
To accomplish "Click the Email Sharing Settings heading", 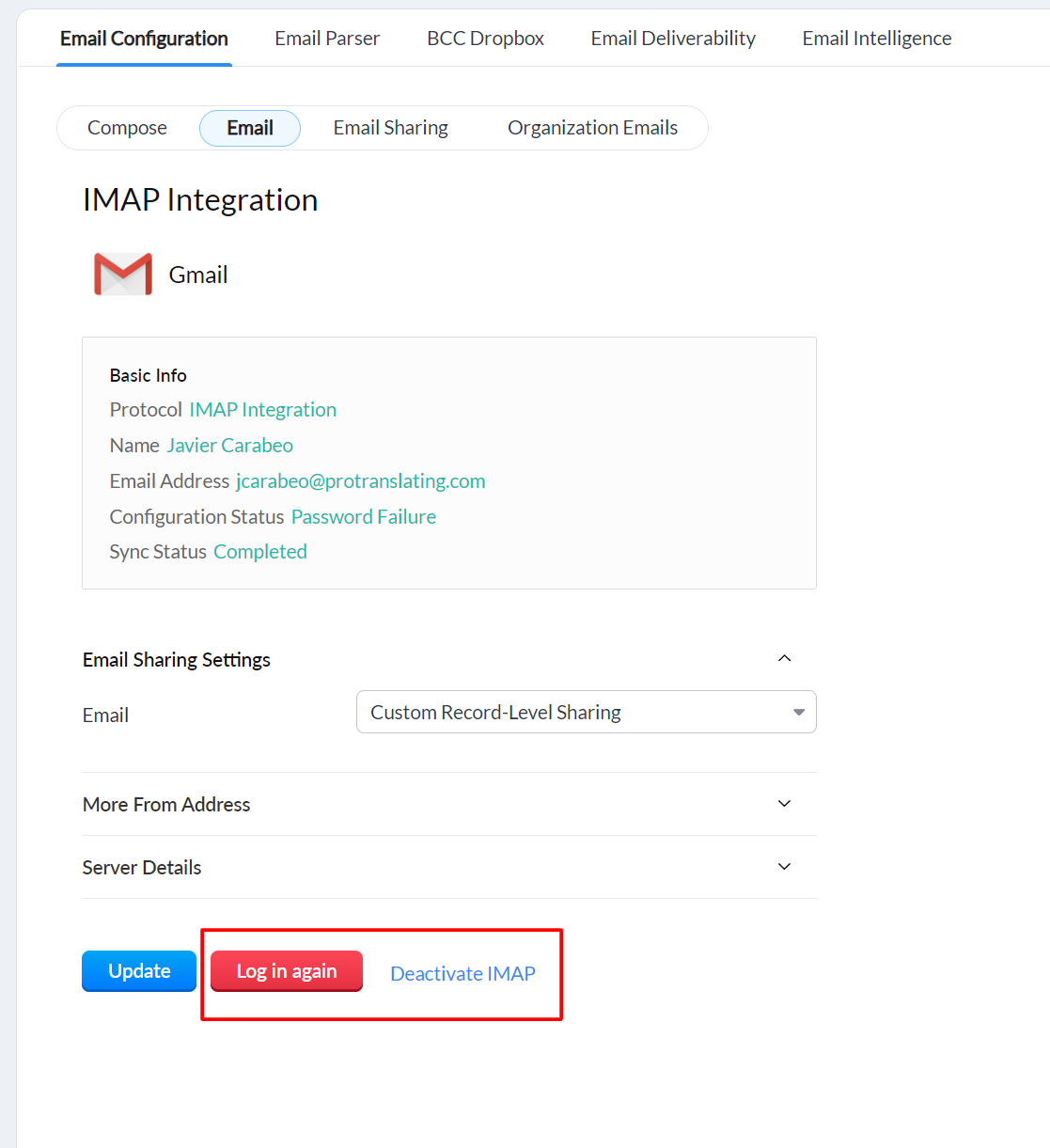I will (177, 660).
